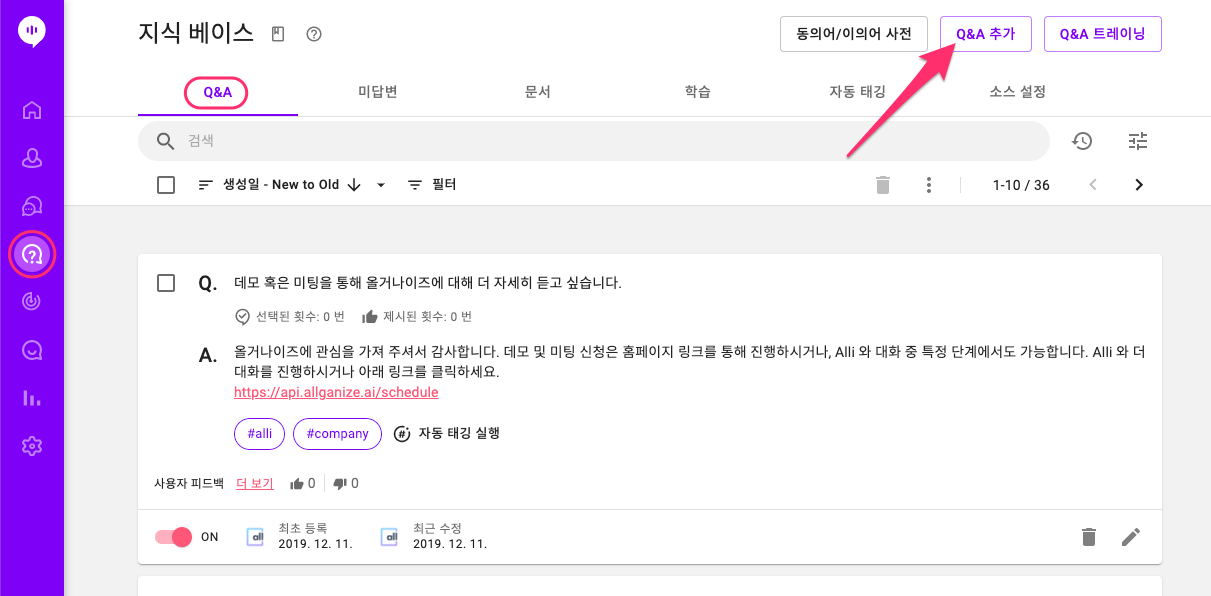Toggle sort direction arrow next to New to Old

click(x=354, y=185)
